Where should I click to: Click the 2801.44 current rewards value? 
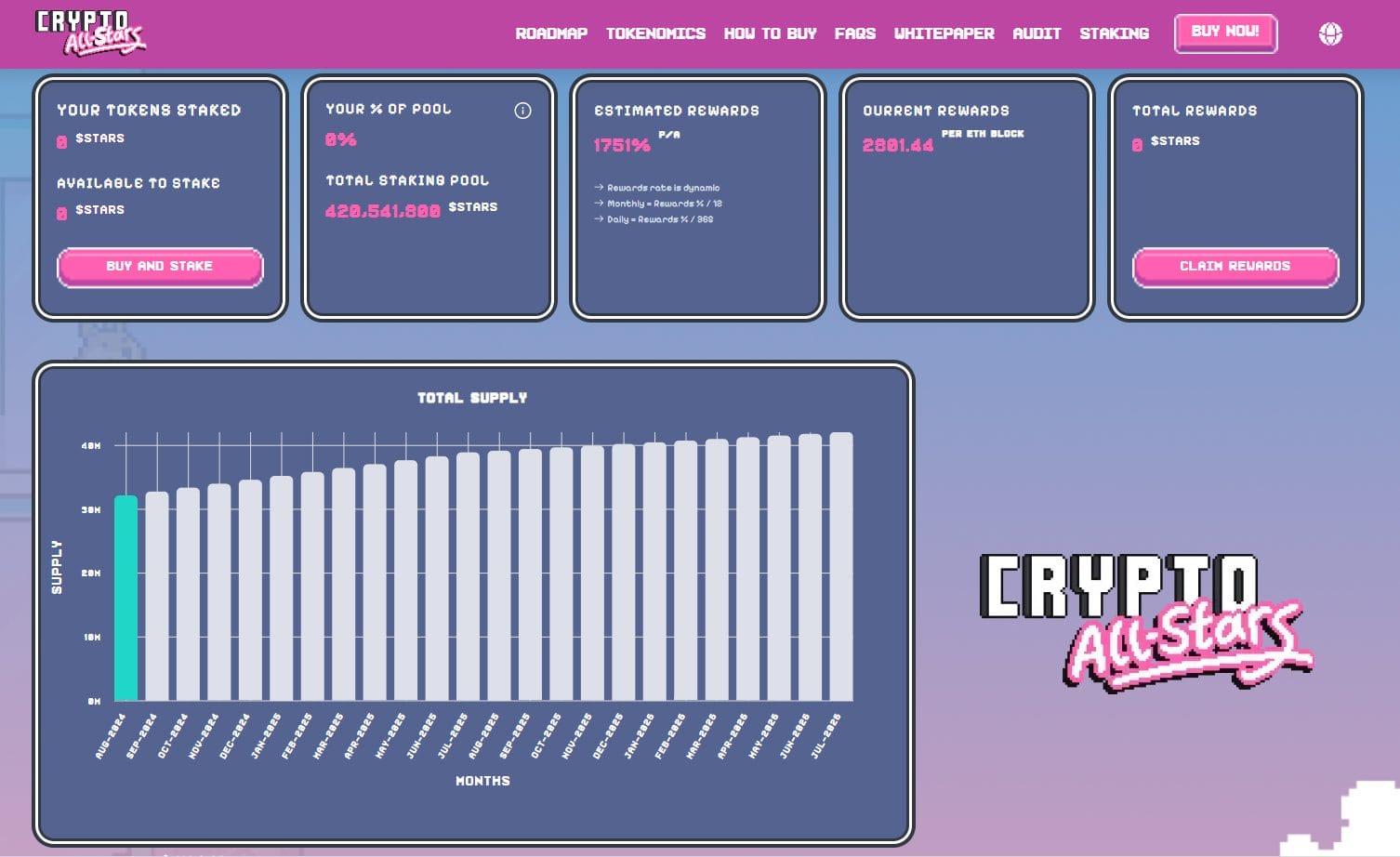pyautogui.click(x=897, y=145)
